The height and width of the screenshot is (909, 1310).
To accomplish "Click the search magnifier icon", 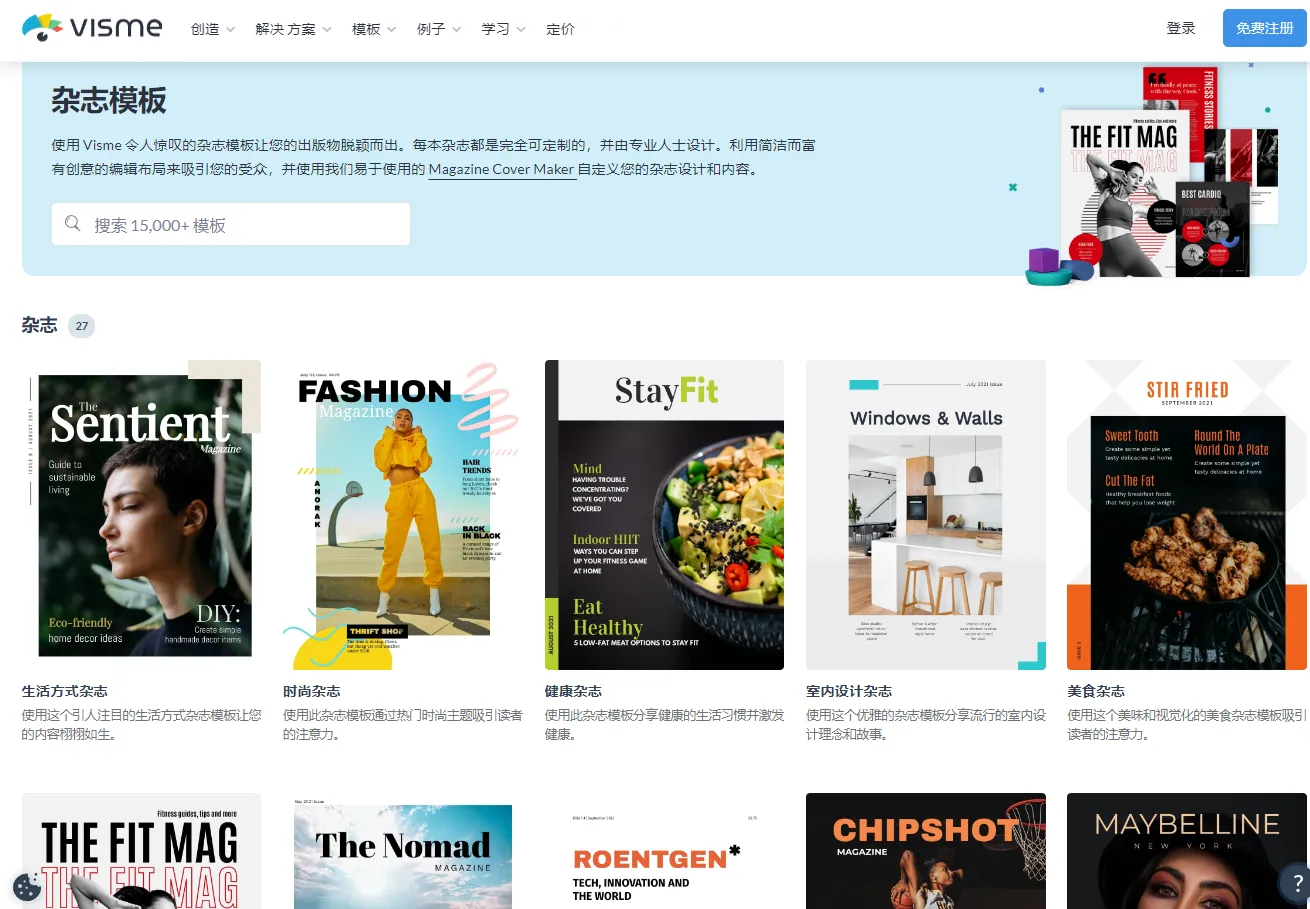I will (72, 224).
